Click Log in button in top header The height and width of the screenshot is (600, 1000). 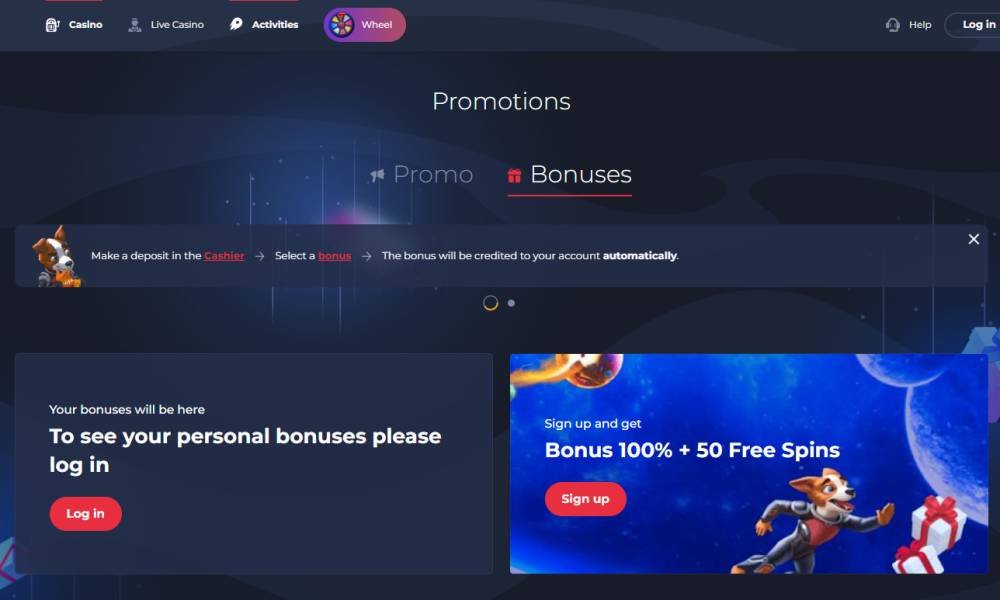(974, 25)
